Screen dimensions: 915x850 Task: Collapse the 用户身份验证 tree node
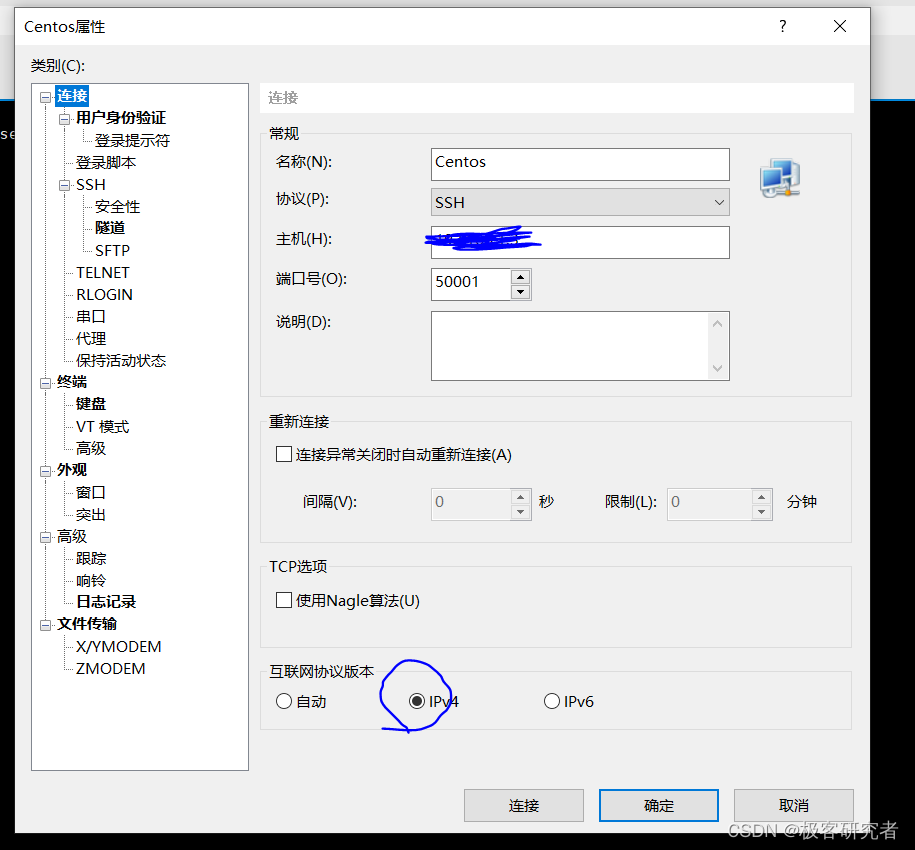(64, 119)
